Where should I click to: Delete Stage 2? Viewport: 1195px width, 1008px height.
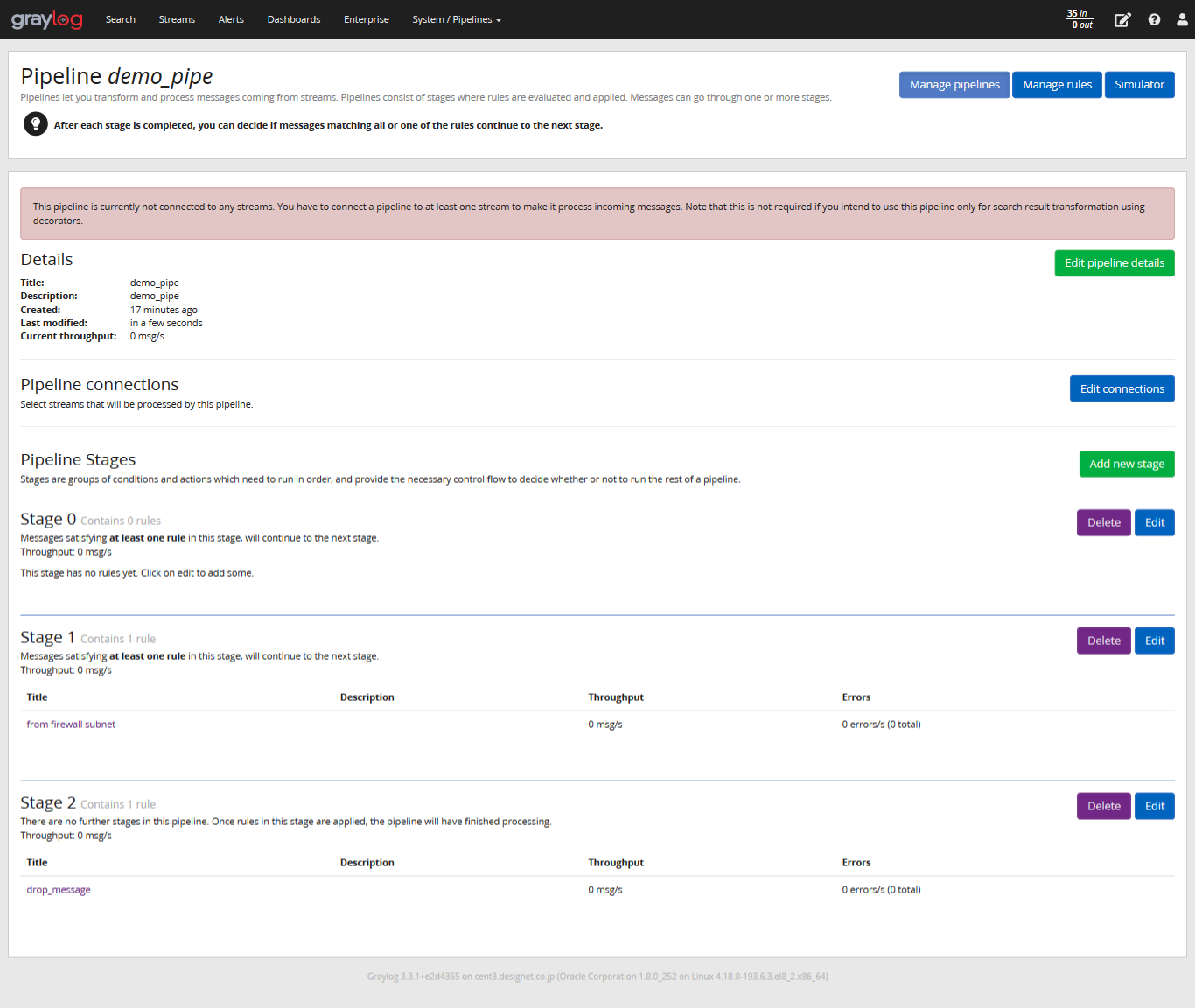tap(1104, 806)
